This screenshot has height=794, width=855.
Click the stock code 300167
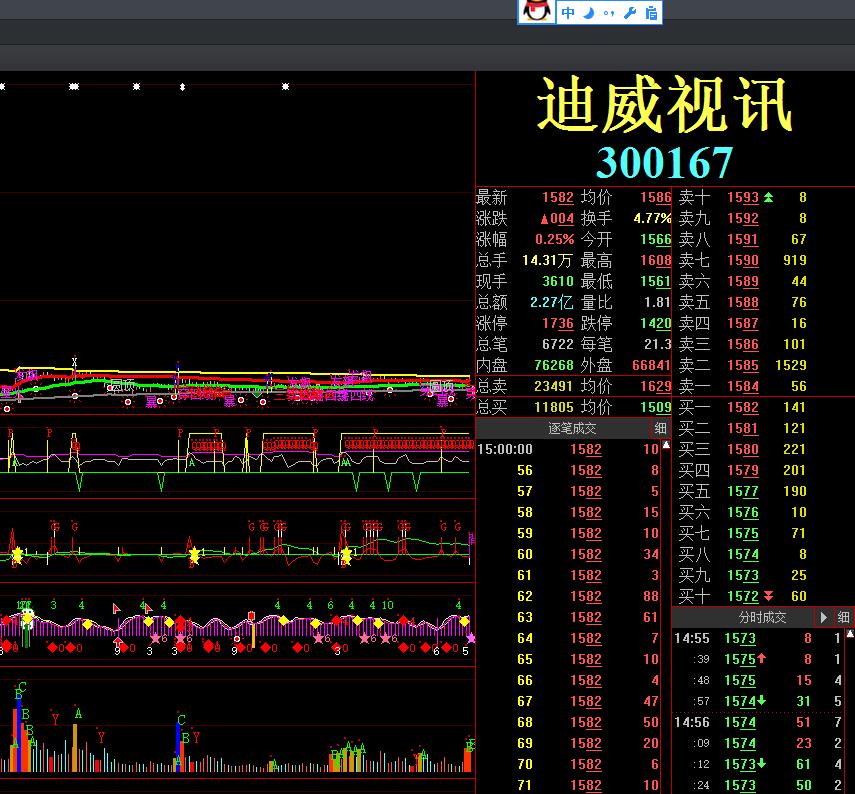pyautogui.click(x=665, y=163)
